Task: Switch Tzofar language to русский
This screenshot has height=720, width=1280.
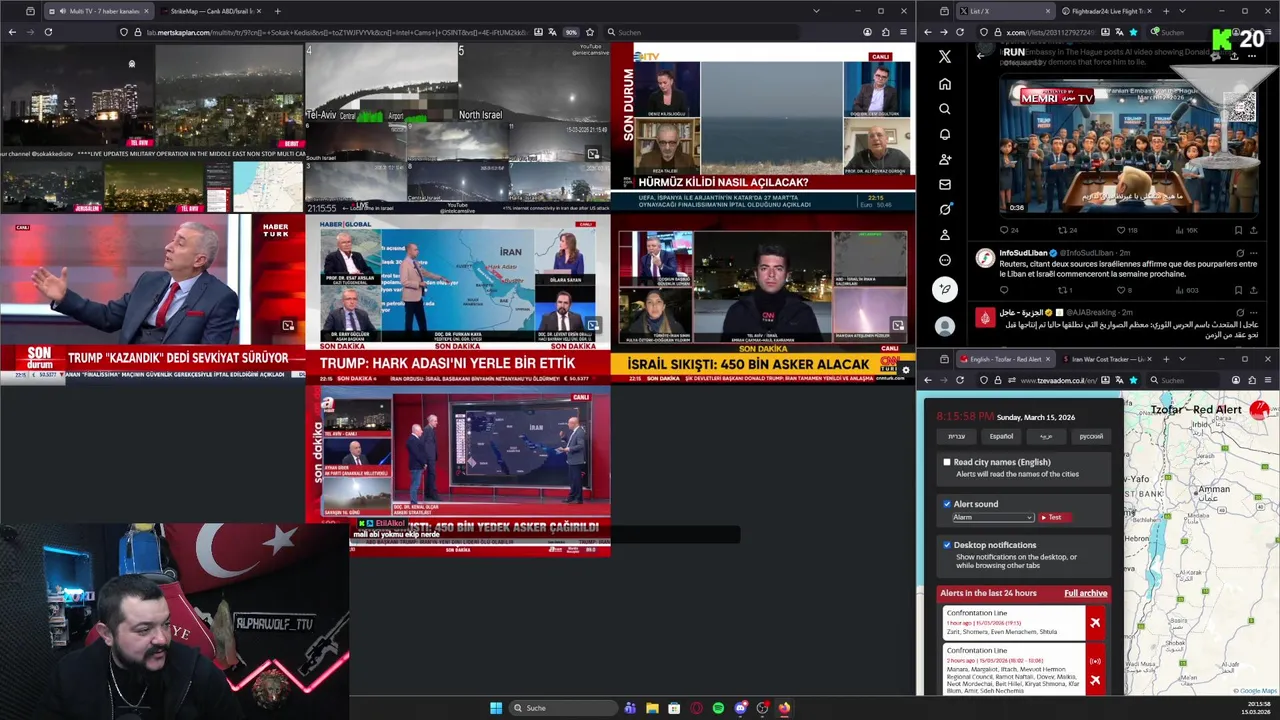Action: point(1091,436)
